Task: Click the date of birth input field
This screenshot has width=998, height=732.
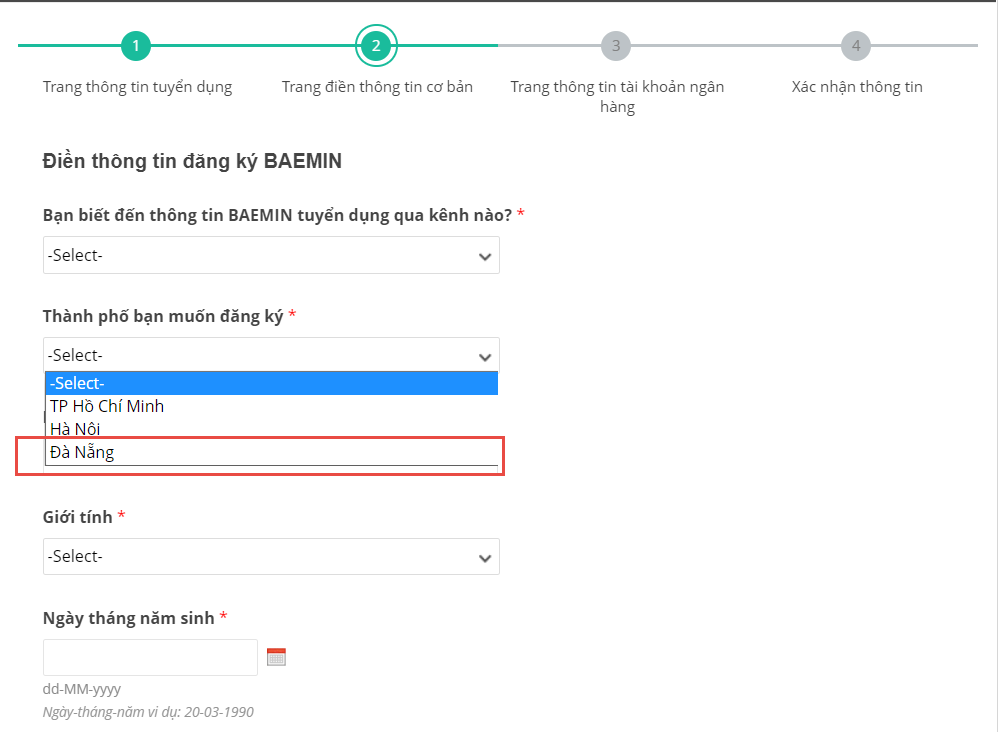Action: pos(150,656)
